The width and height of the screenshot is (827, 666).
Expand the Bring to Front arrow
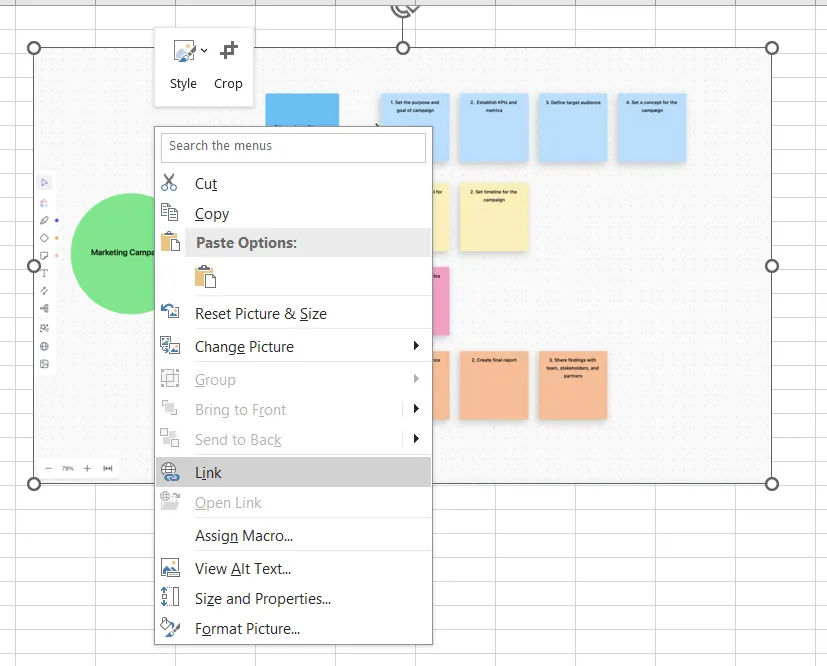(416, 409)
